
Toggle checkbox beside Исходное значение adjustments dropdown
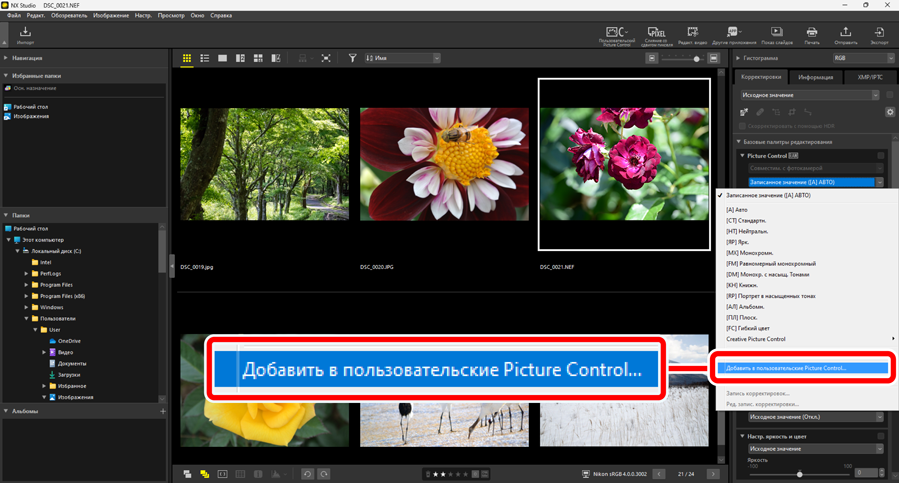tap(889, 95)
